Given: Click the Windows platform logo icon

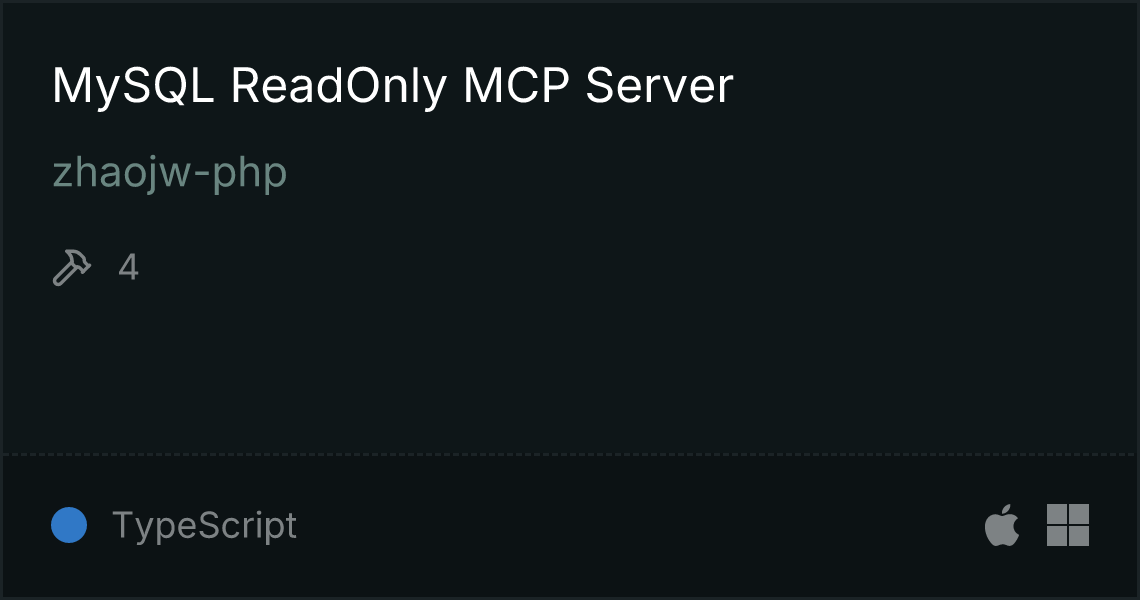Looking at the screenshot, I should (x=1068, y=525).
